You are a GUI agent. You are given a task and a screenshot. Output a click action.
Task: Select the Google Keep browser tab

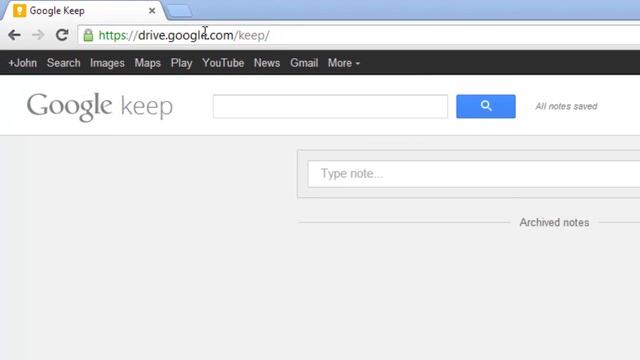(84, 11)
